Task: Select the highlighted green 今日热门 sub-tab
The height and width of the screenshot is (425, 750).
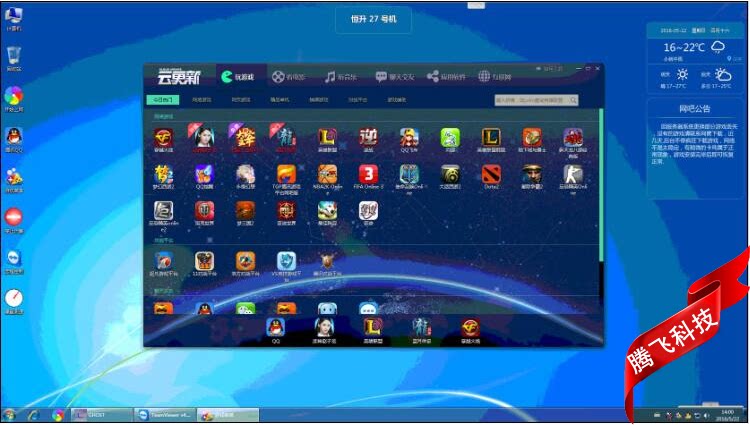Action: click(163, 100)
